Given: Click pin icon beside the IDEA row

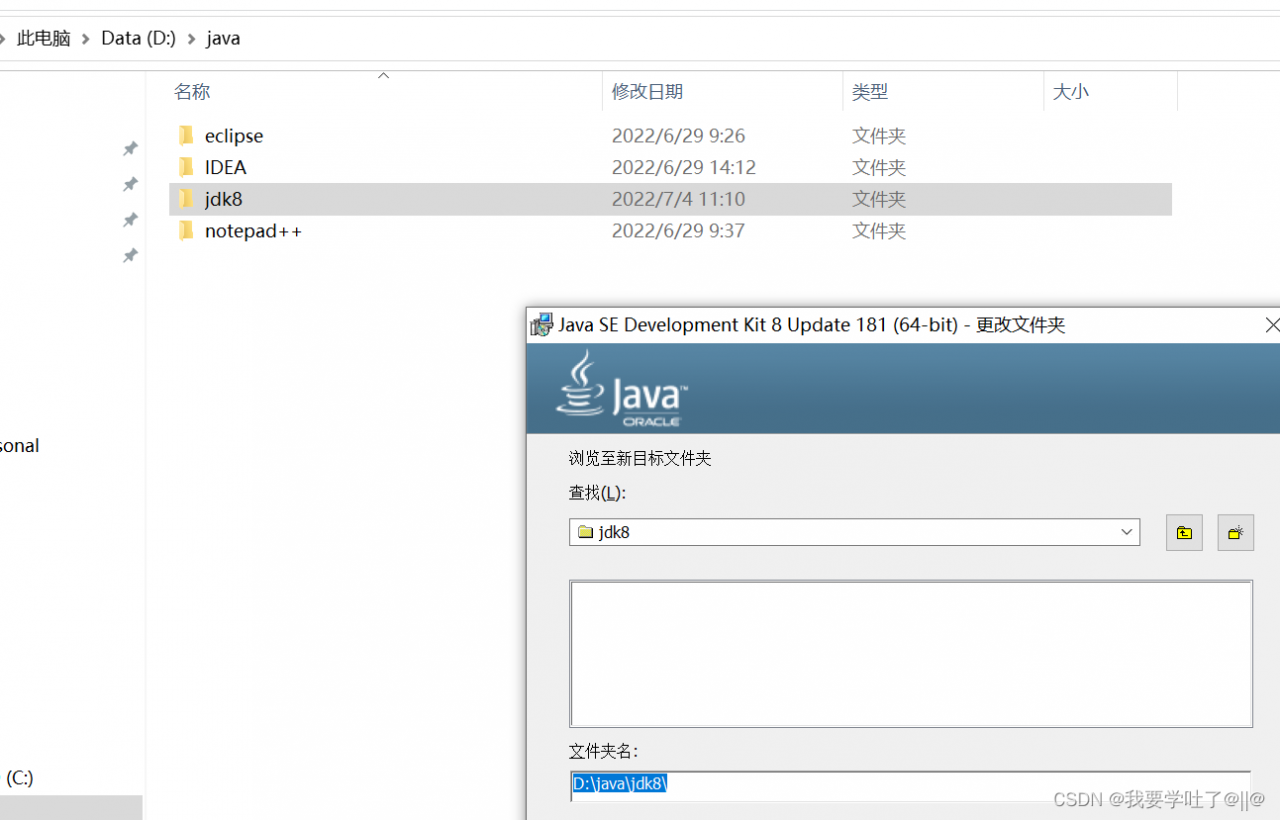Looking at the screenshot, I should coord(130,184).
